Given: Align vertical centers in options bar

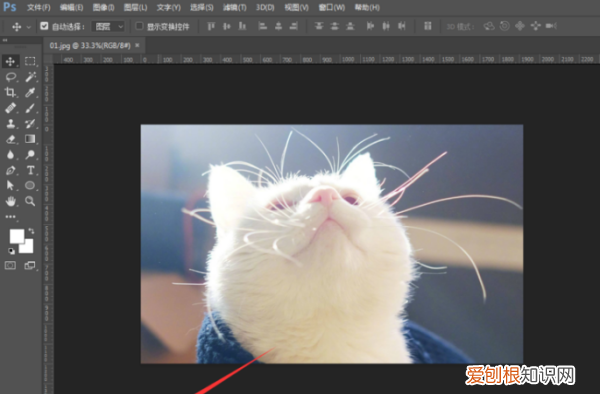Looking at the screenshot, I should tap(227, 26).
